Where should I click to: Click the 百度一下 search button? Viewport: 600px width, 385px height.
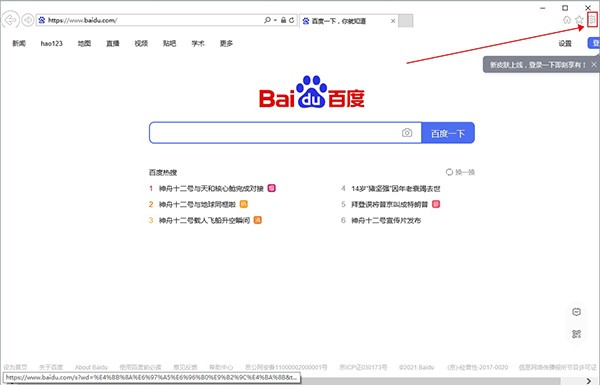pos(448,133)
